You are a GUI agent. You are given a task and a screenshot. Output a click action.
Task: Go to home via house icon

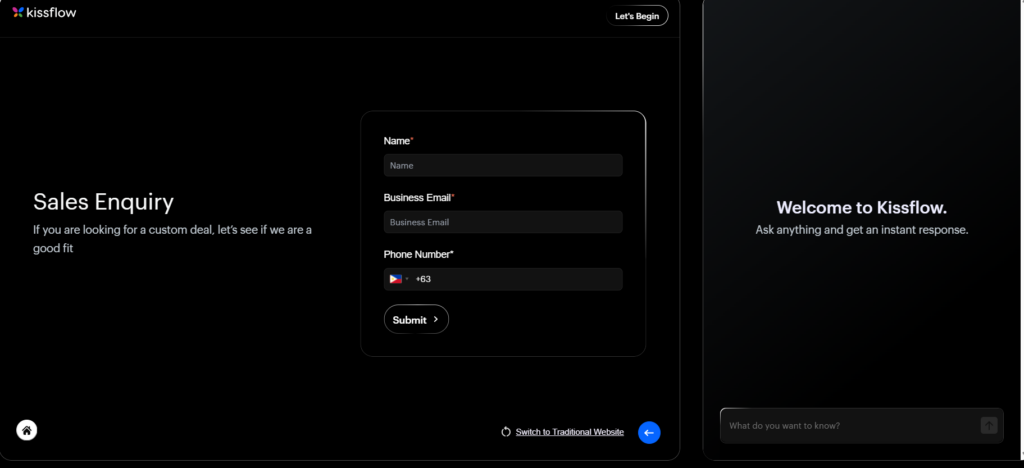(27, 431)
